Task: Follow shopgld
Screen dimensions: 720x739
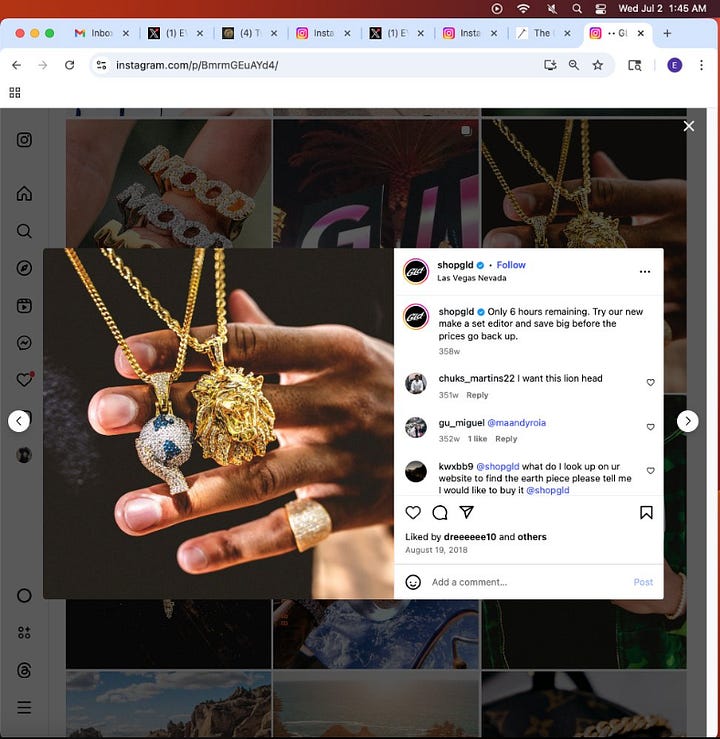Action: tap(511, 265)
